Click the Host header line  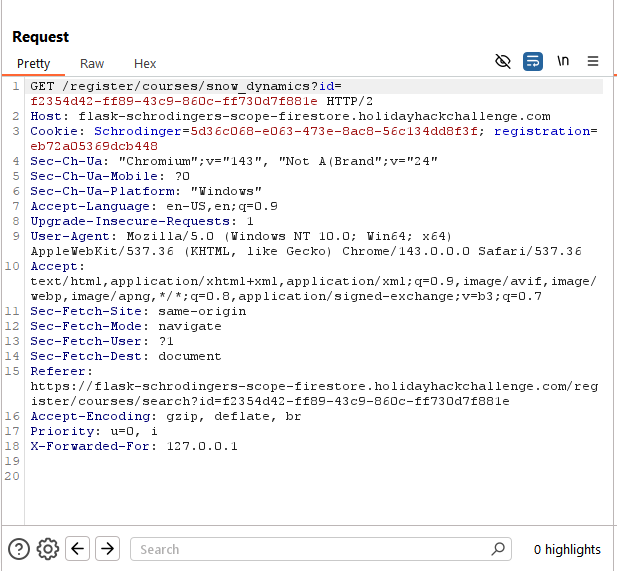[x=290, y=116]
